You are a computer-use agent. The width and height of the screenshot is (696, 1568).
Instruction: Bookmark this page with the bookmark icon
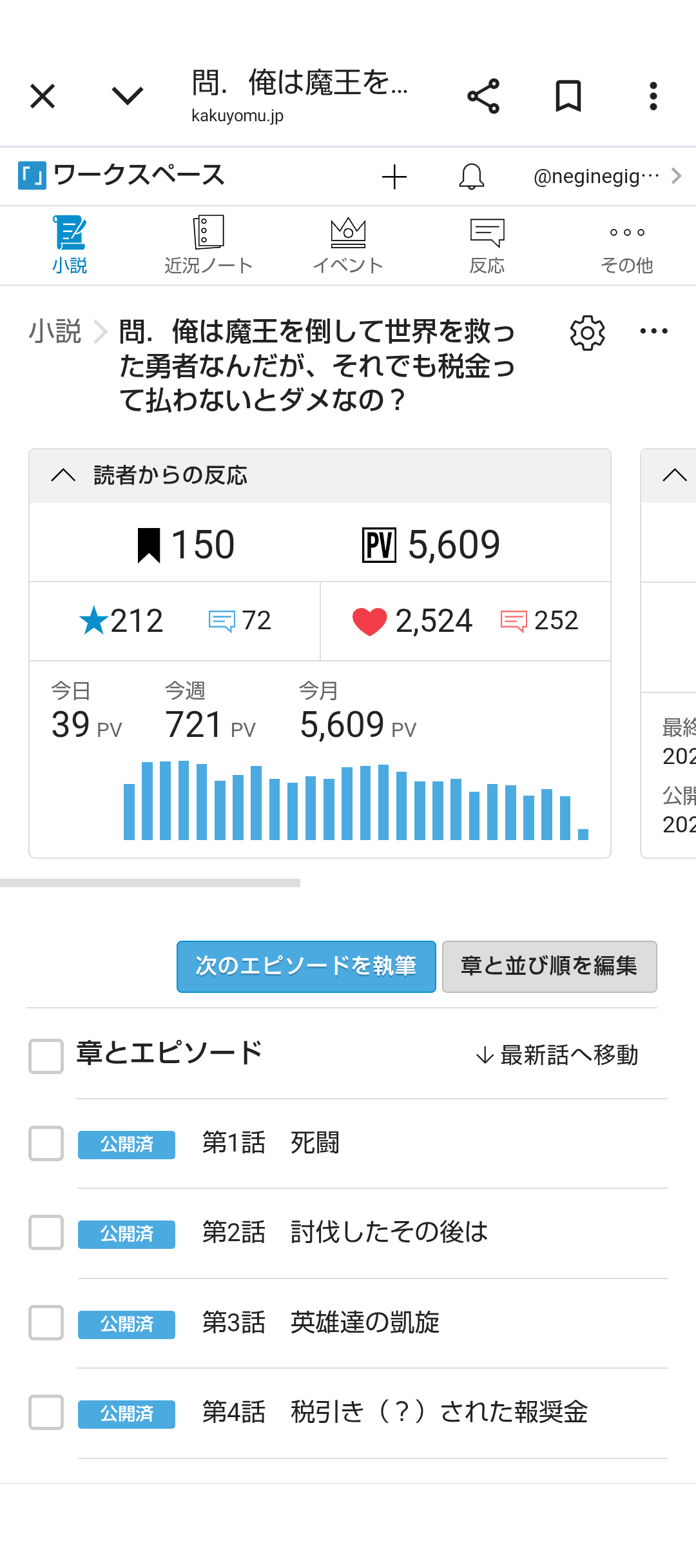coord(568,97)
